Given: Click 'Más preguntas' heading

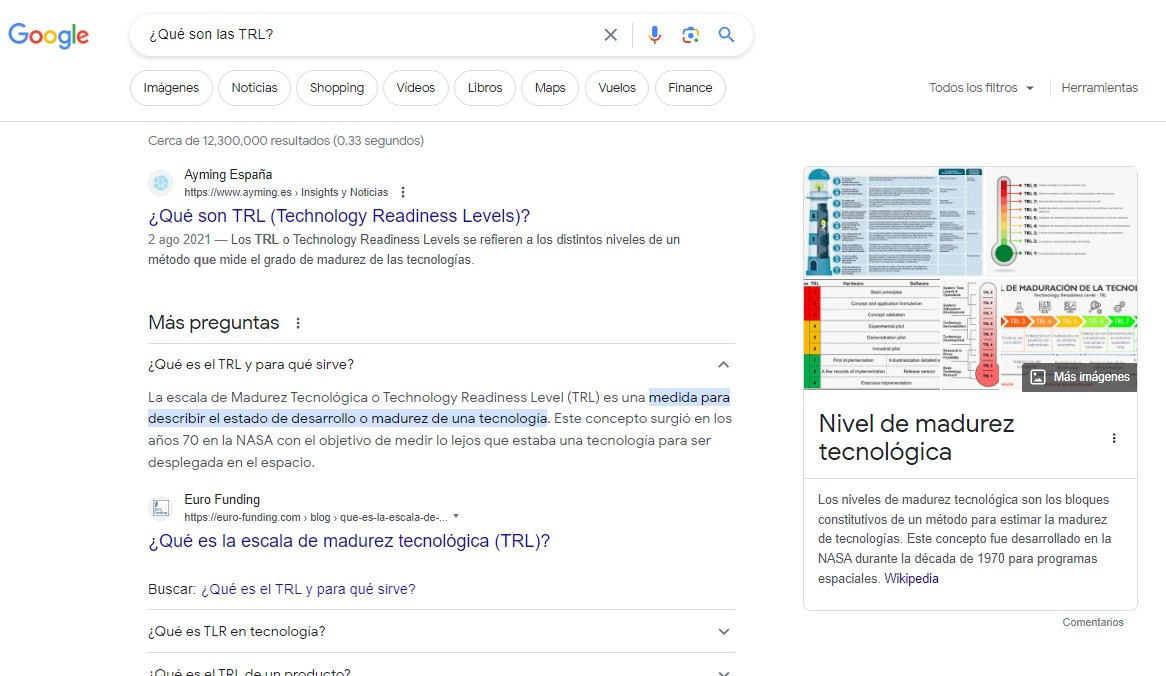Looking at the screenshot, I should tap(214, 323).
